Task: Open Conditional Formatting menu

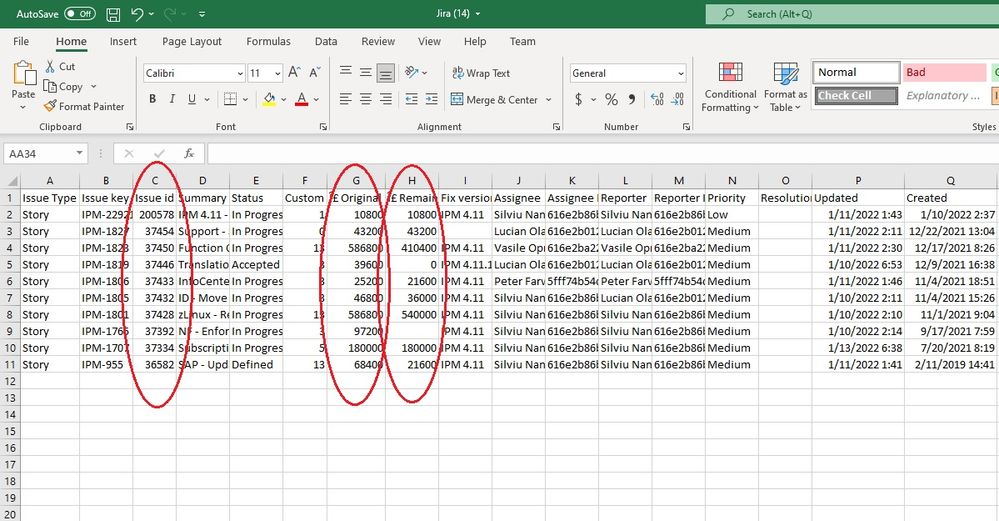Action: pyautogui.click(x=730, y=87)
